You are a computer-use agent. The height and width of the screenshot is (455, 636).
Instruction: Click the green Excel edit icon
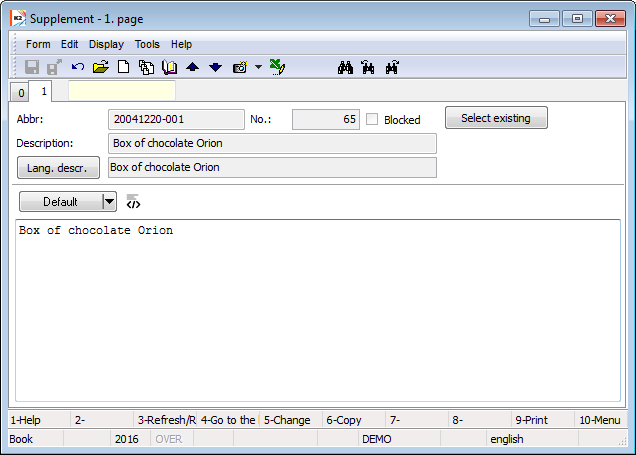[277, 67]
